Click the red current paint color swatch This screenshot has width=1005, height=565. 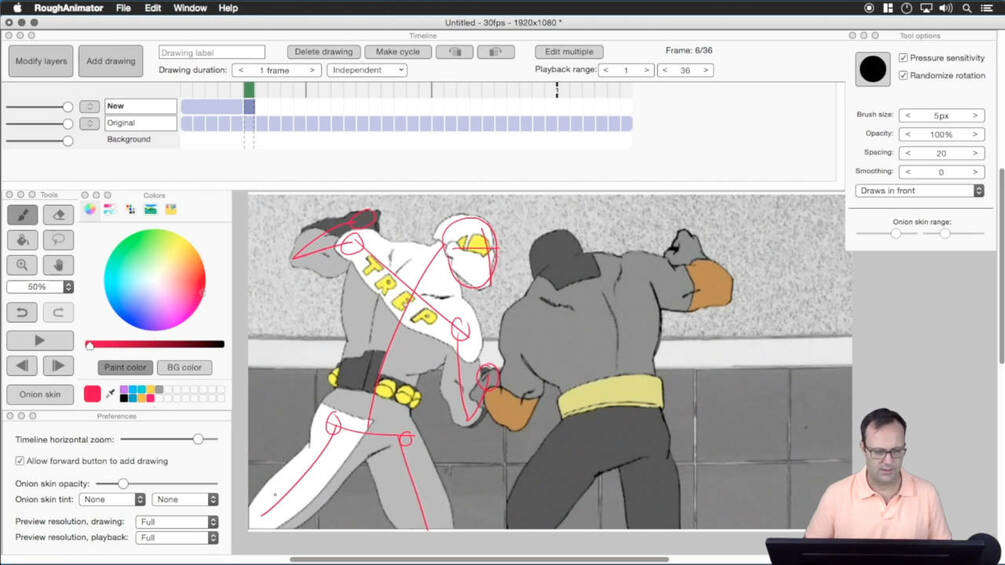(92, 393)
